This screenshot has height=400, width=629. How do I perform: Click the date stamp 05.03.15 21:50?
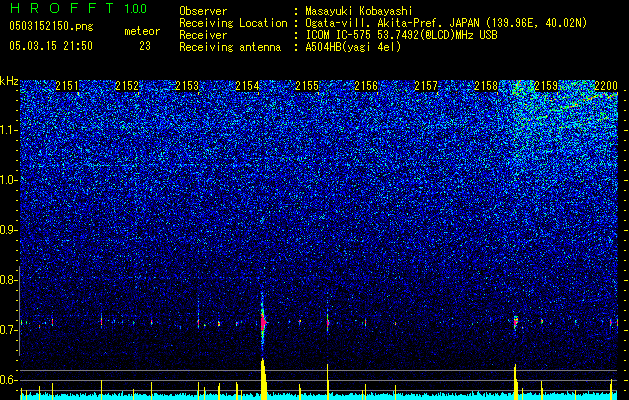point(51,46)
